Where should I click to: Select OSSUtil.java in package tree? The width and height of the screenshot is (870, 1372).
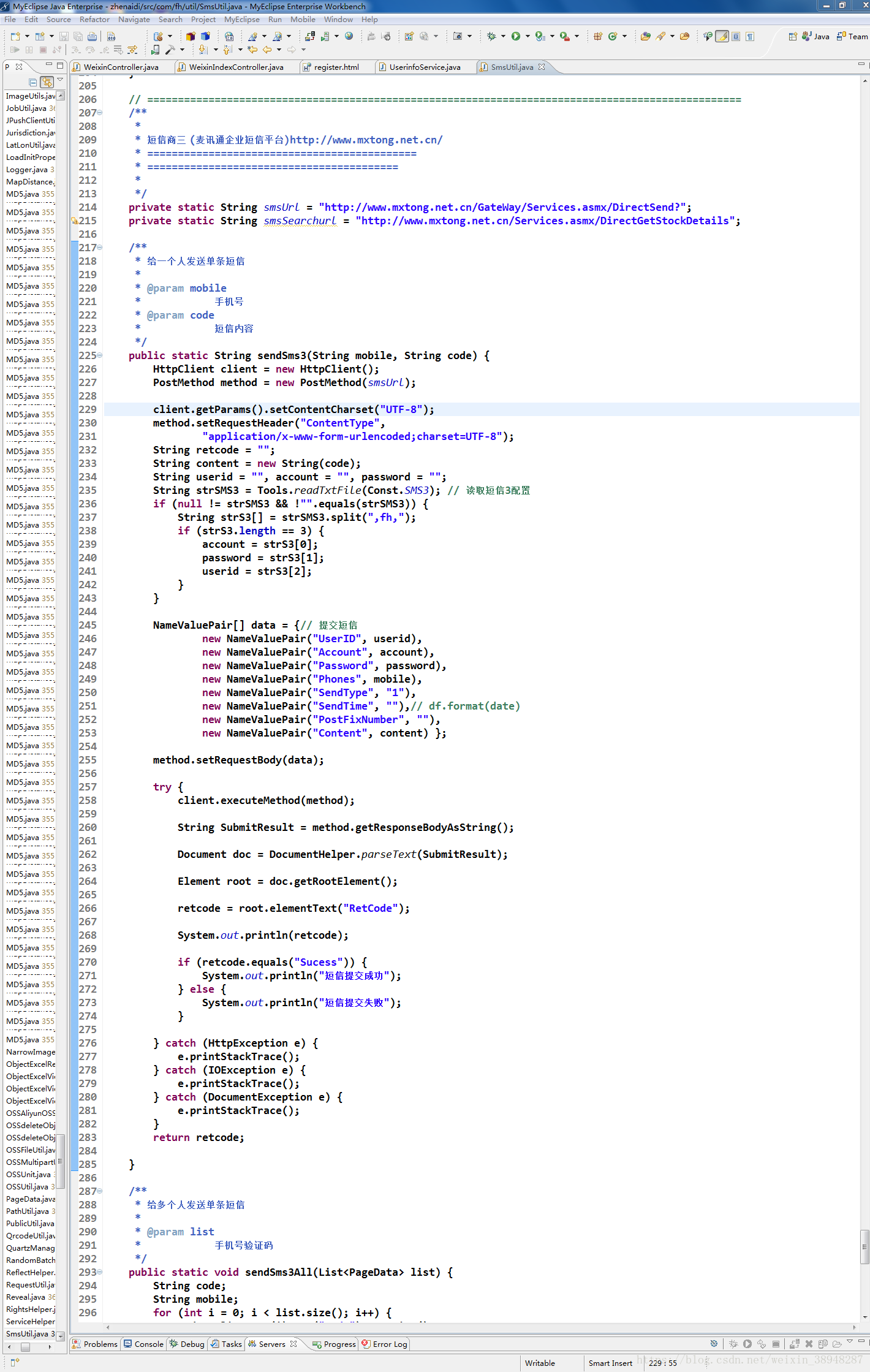pos(30,1186)
